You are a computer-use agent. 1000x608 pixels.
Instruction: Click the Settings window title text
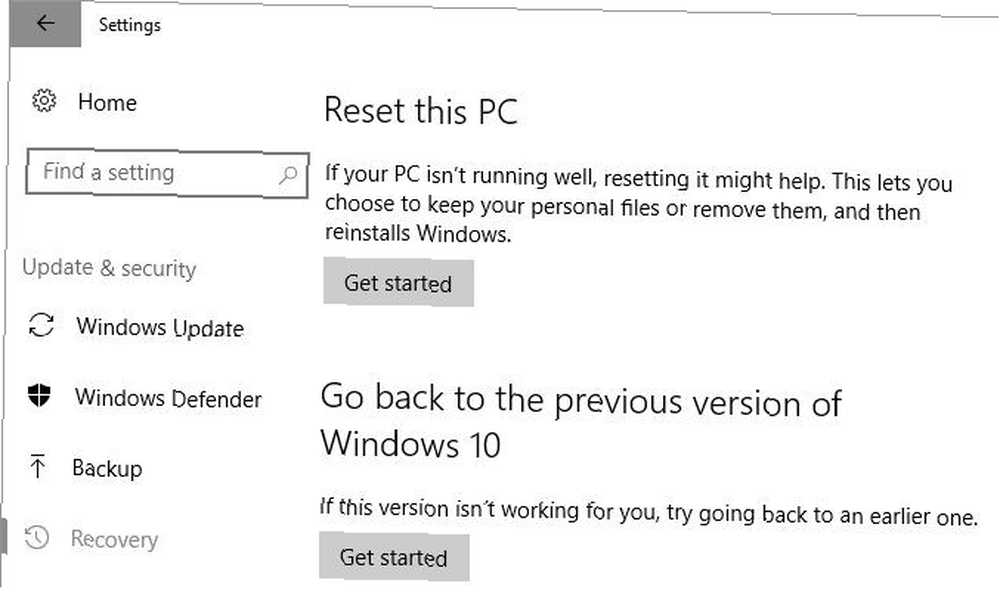[x=129, y=25]
